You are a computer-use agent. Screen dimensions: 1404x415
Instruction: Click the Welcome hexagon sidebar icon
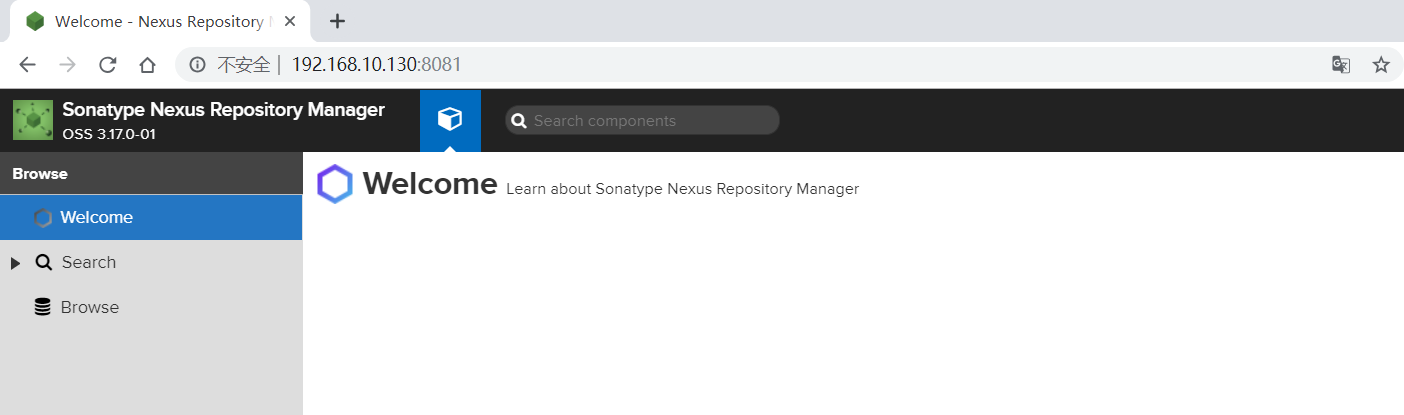[x=43, y=217]
